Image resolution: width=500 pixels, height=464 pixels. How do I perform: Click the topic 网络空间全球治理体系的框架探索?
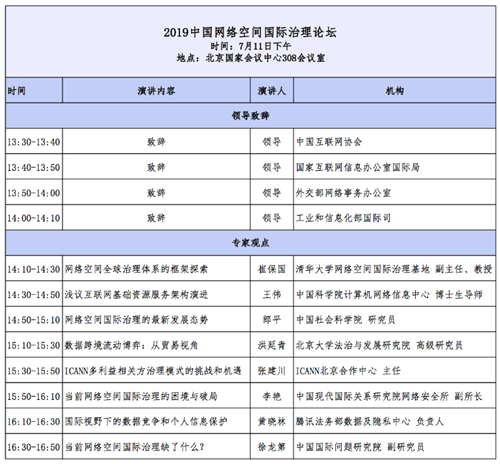coord(136,269)
